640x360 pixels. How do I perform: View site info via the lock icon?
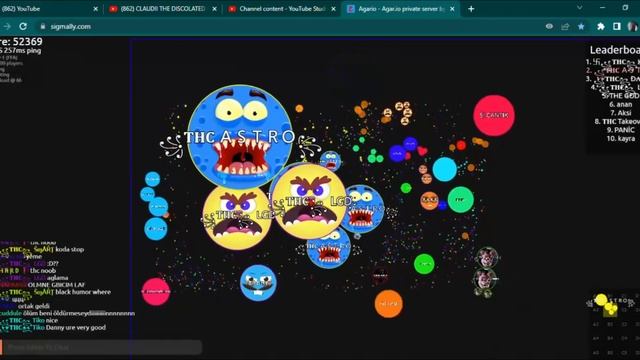(43, 27)
